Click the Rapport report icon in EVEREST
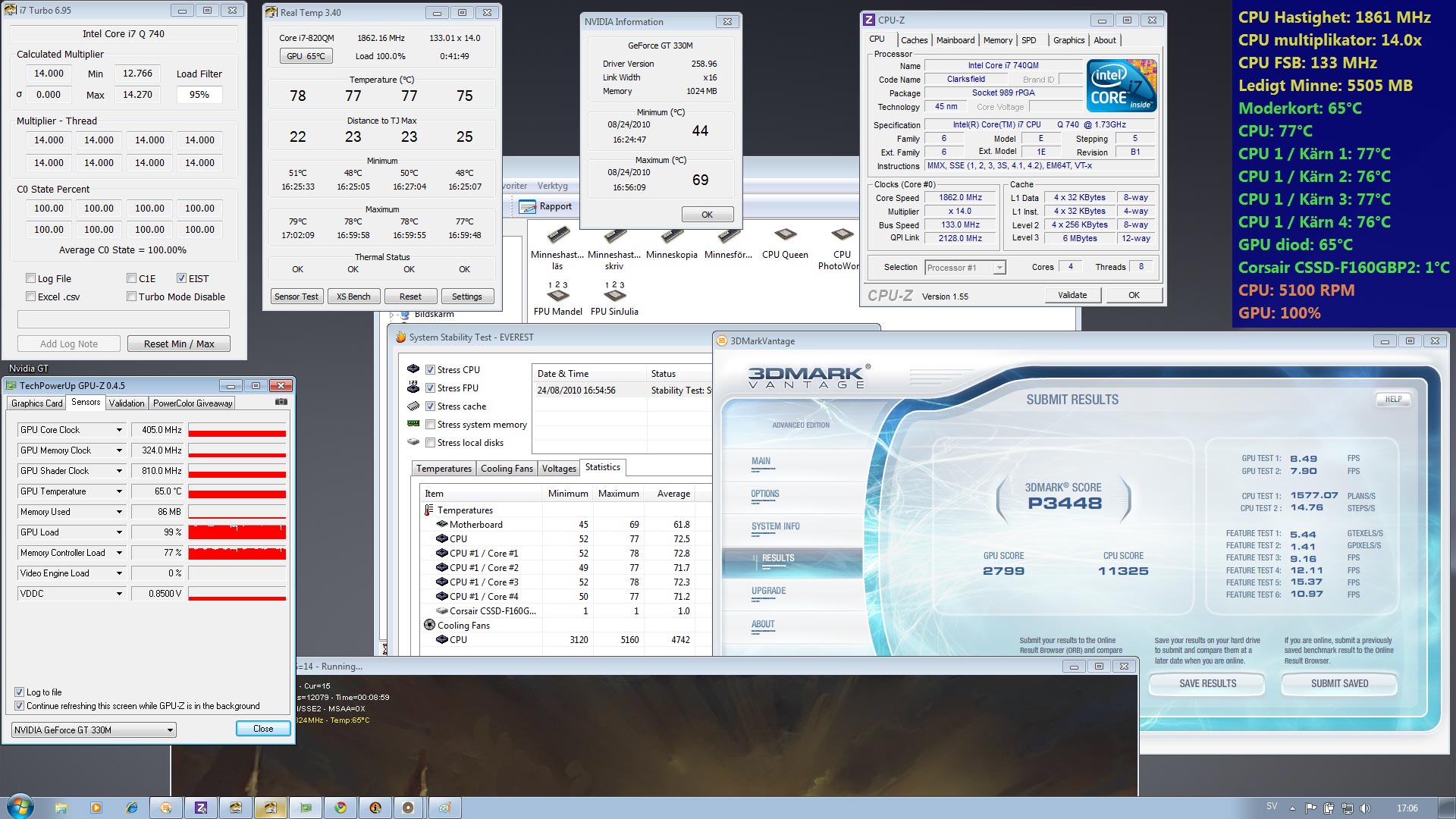This screenshot has width=1456, height=819. point(546,206)
